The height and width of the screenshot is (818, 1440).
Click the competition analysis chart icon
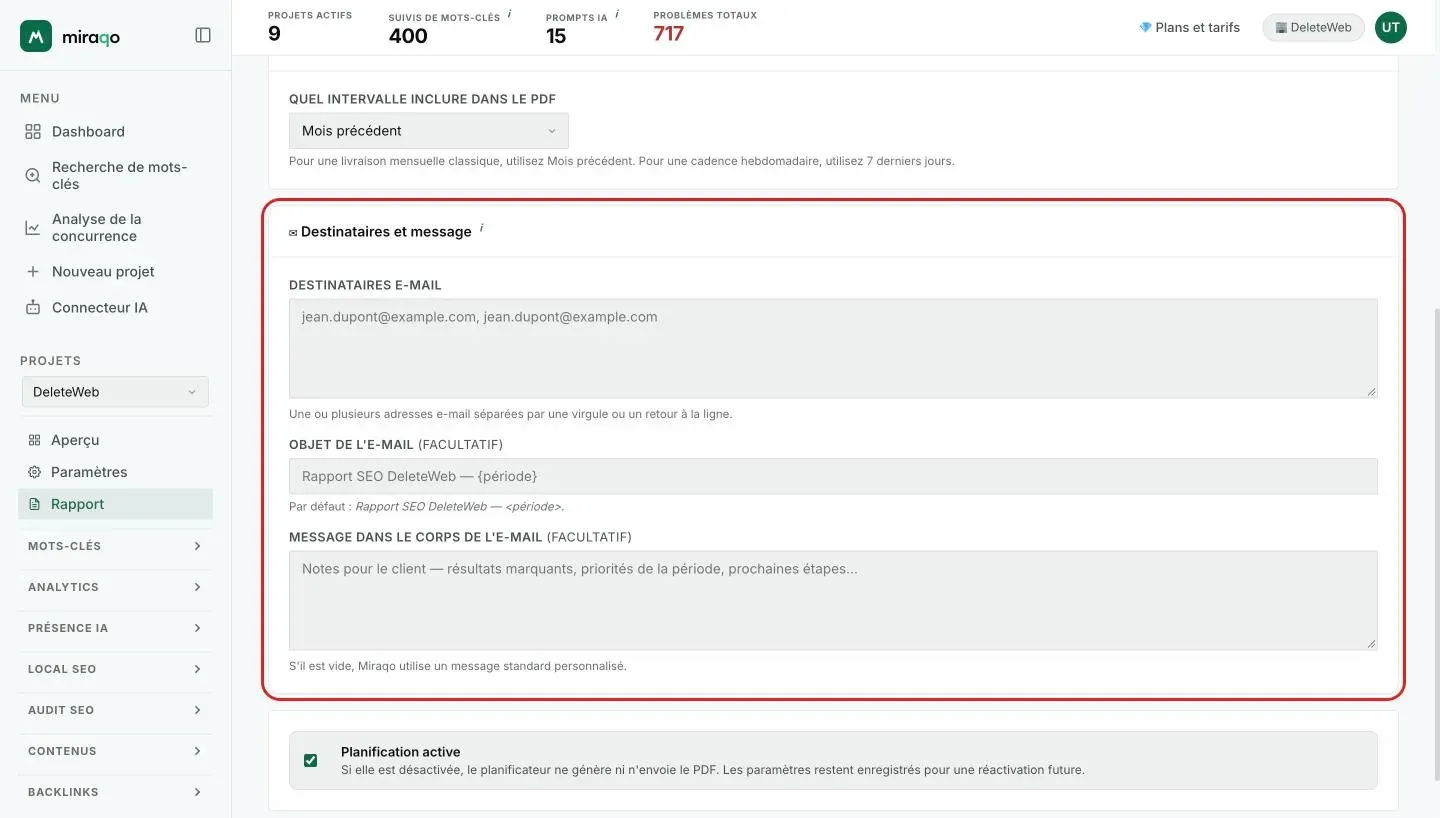(x=33, y=228)
